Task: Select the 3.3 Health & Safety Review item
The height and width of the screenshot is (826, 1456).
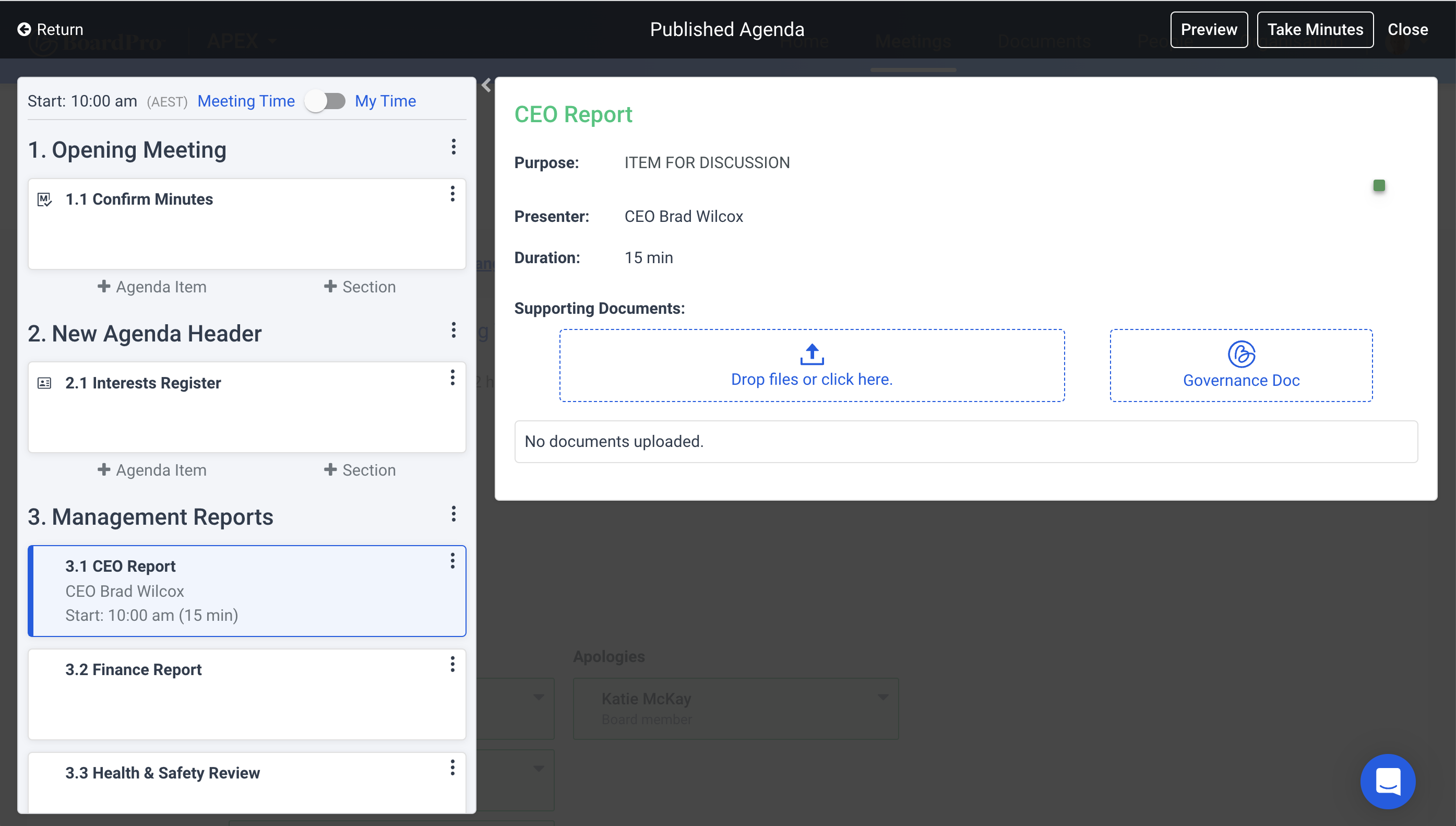Action: 162,773
